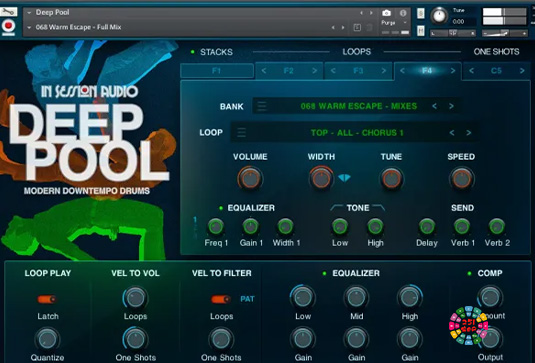
Task: Load next snapshot beside 068 Warm Escape
Action: tap(343, 28)
